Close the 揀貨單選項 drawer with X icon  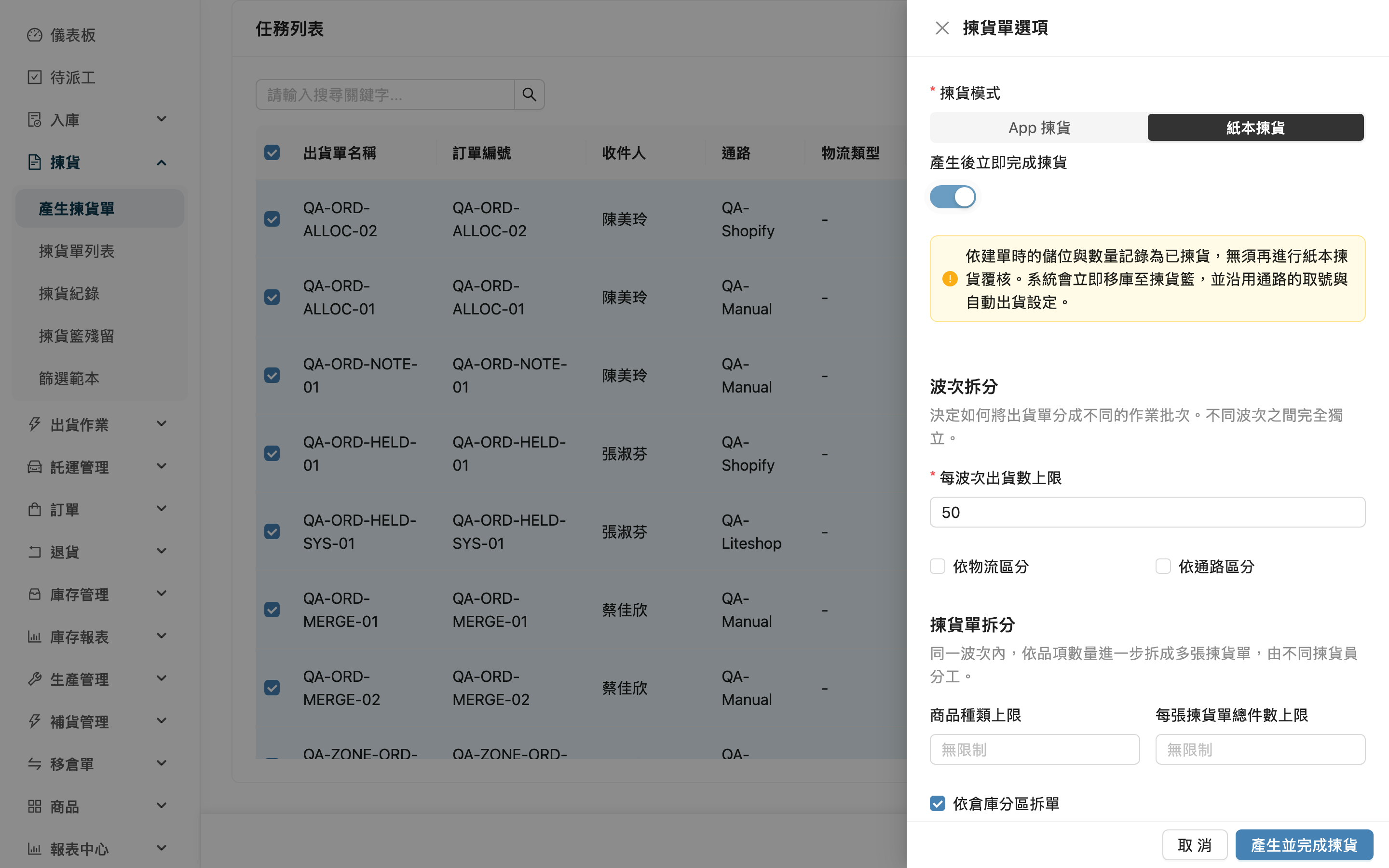[x=942, y=28]
